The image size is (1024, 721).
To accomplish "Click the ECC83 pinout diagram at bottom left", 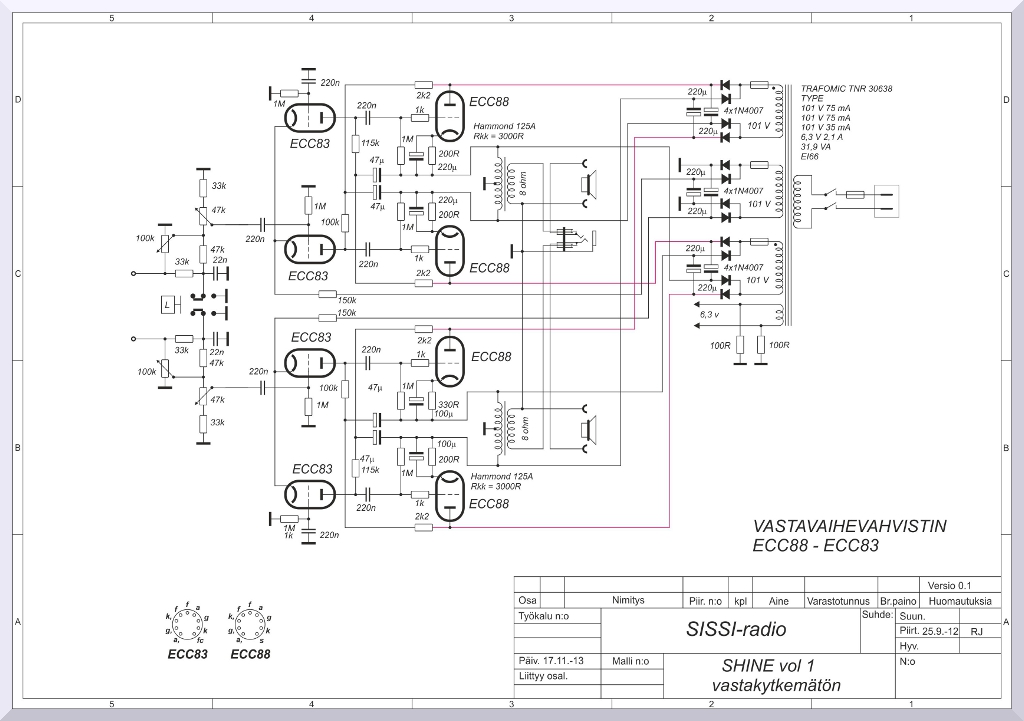I will tap(187, 626).
